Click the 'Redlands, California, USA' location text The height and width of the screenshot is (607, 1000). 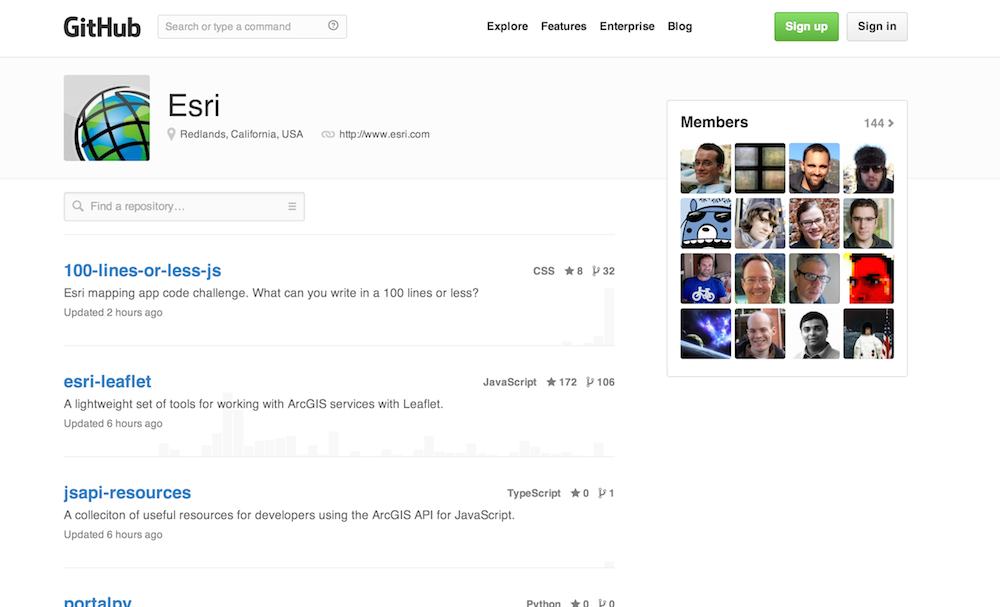point(241,134)
